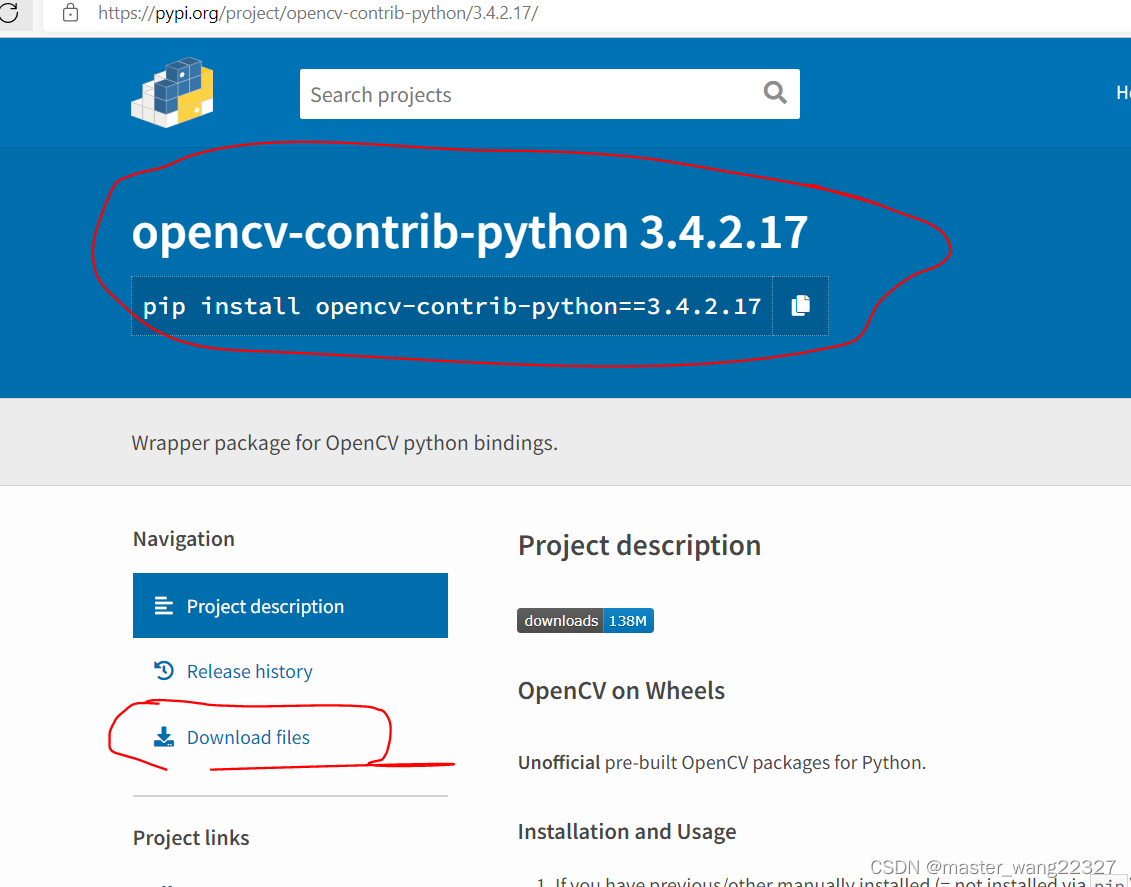
Task: Click the large Project description heading
Action: 639,546
